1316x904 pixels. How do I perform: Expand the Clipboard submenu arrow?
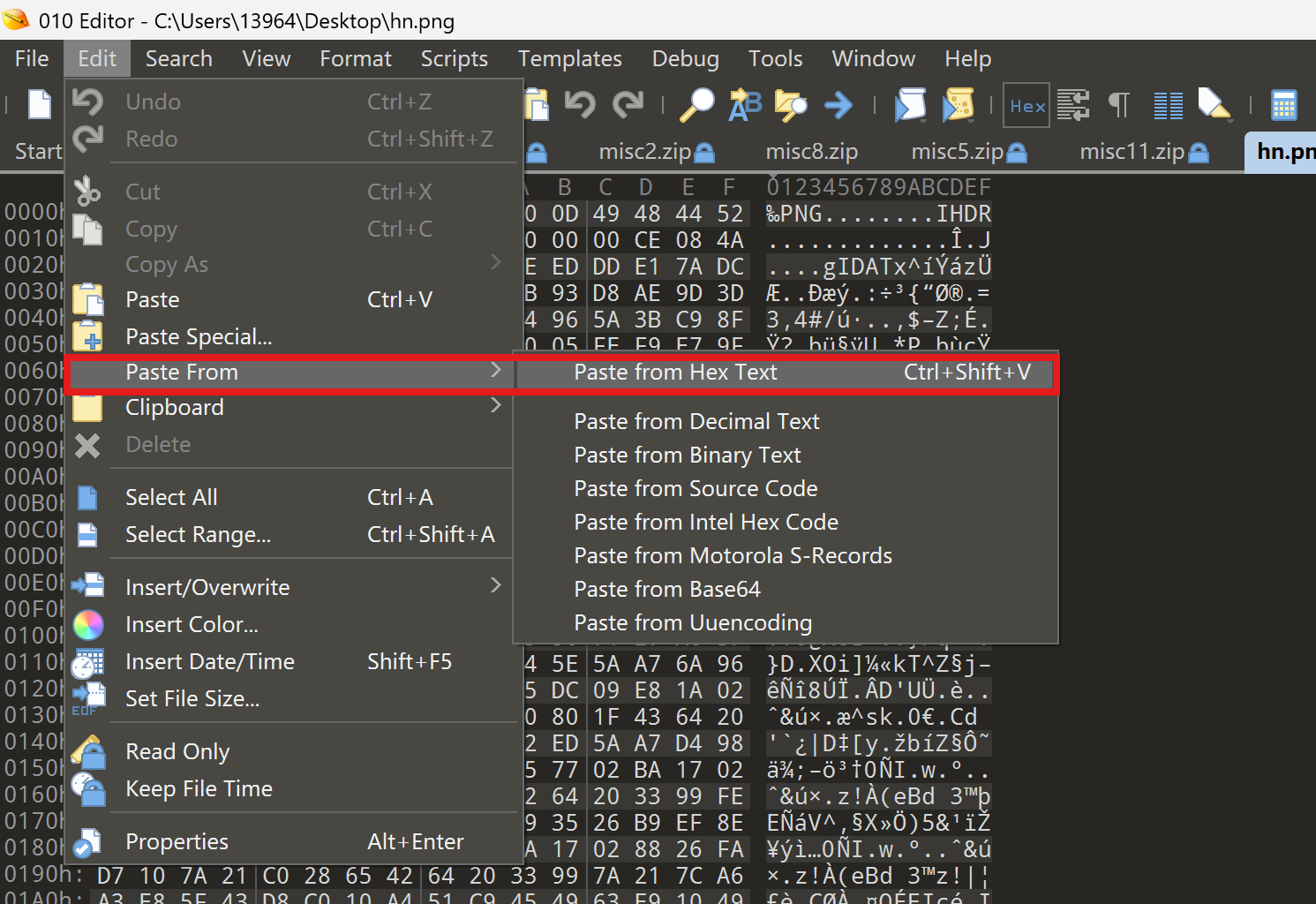pyautogui.click(x=495, y=406)
